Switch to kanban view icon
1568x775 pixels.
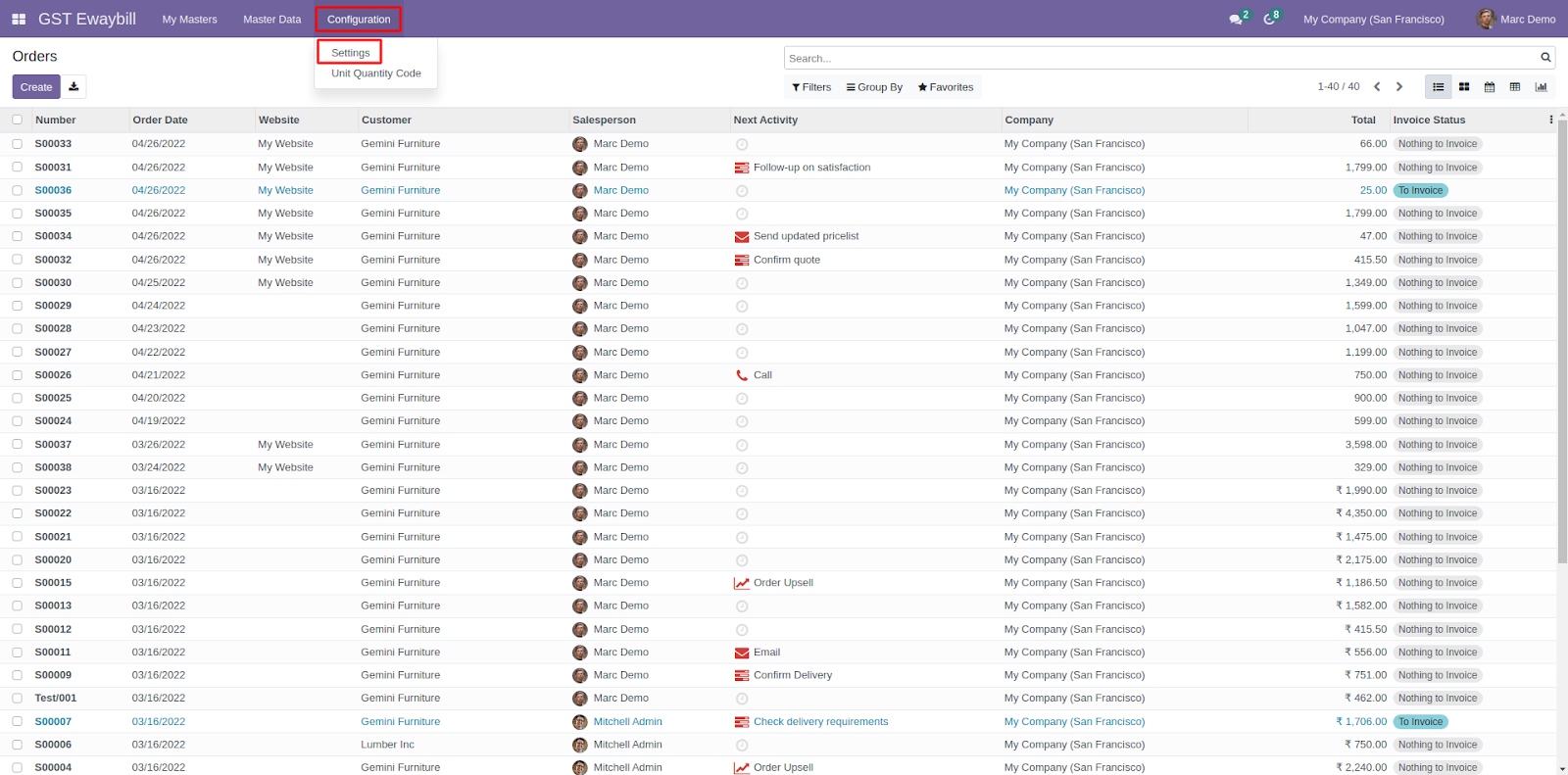(x=1464, y=87)
